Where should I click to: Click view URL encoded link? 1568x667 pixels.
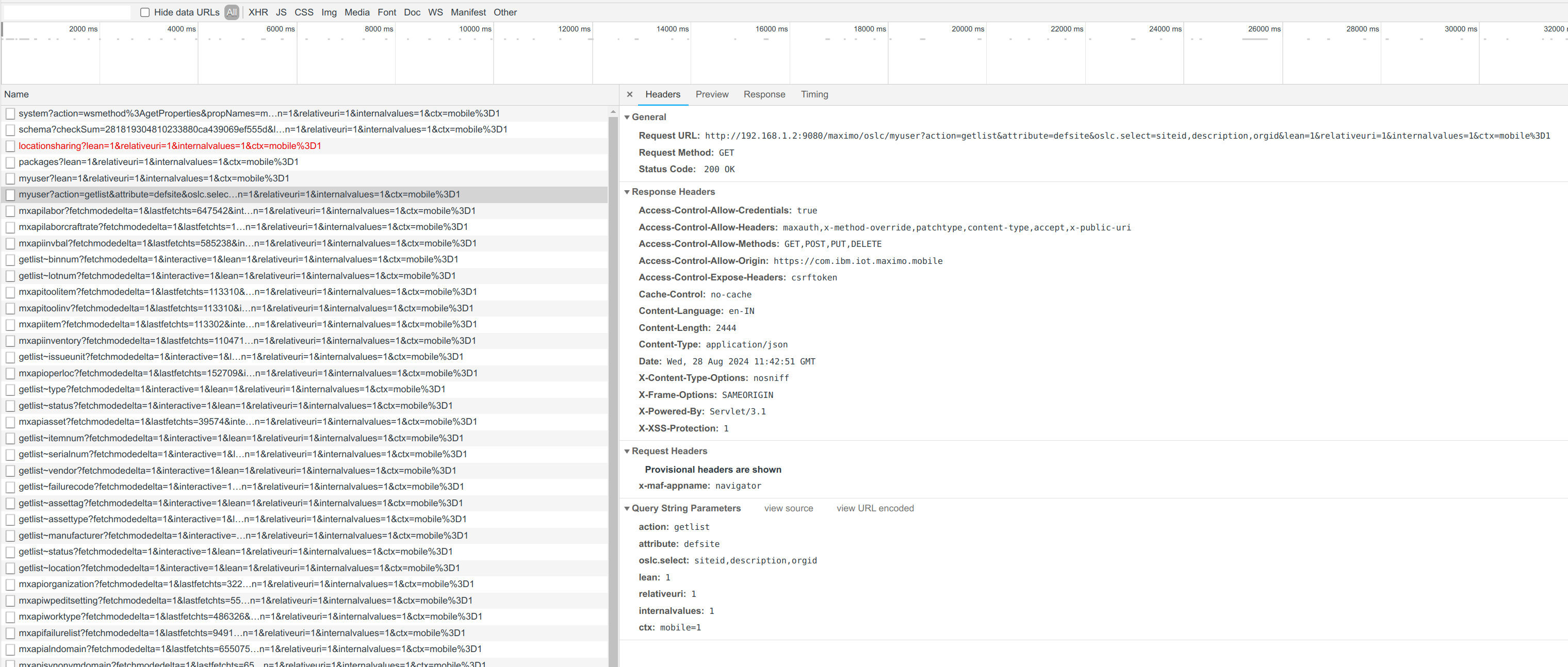[875, 509]
